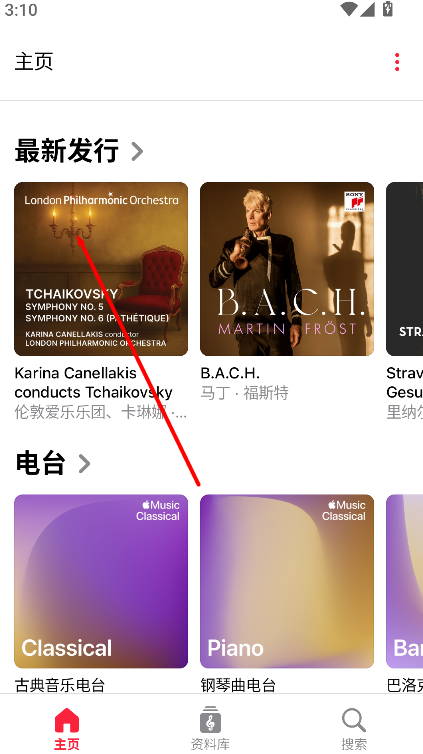Tap the battery icon in the status bar
This screenshot has height=754, width=423.
[x=388, y=9]
